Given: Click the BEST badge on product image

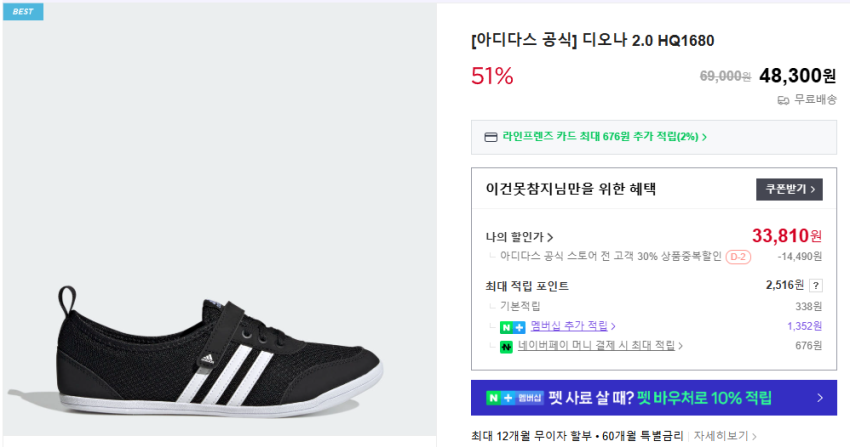Looking at the screenshot, I should click(22, 12).
